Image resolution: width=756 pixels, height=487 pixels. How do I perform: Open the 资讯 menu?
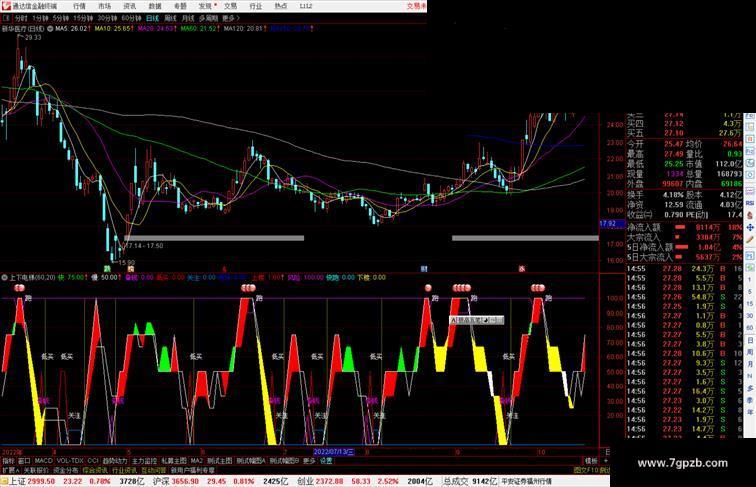coord(129,6)
